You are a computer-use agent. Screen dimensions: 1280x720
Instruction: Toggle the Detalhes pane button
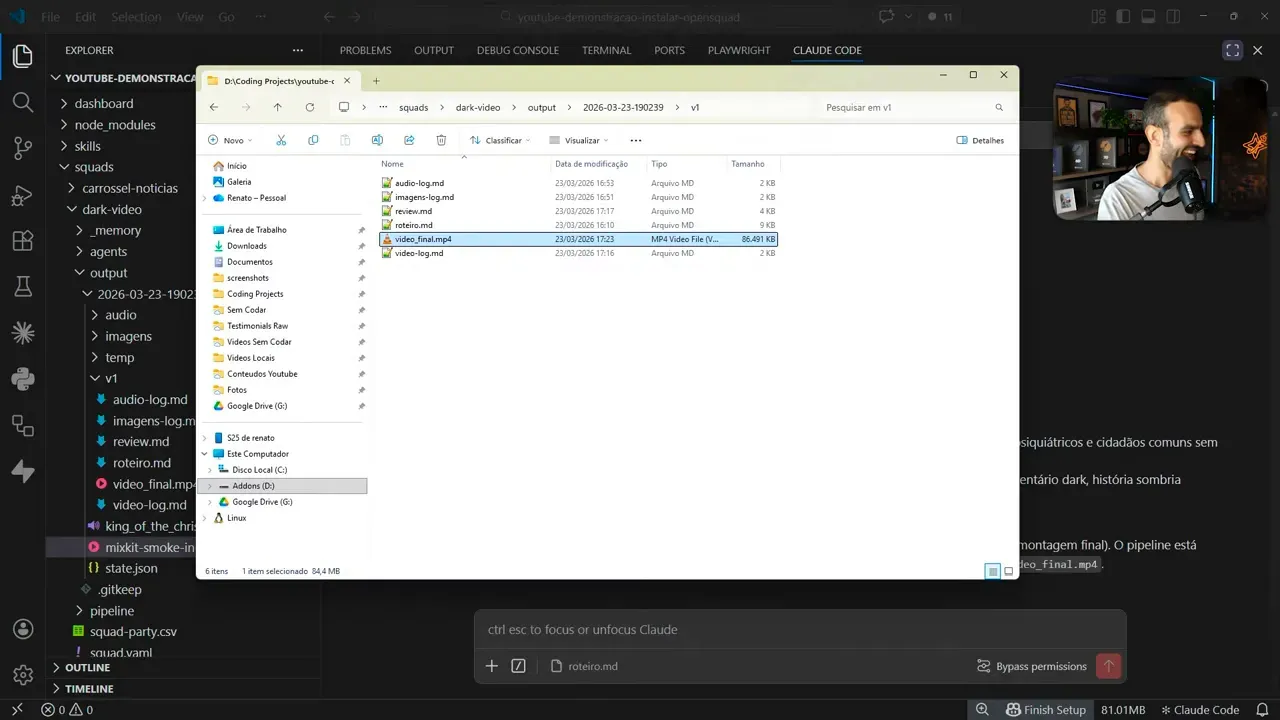point(980,140)
